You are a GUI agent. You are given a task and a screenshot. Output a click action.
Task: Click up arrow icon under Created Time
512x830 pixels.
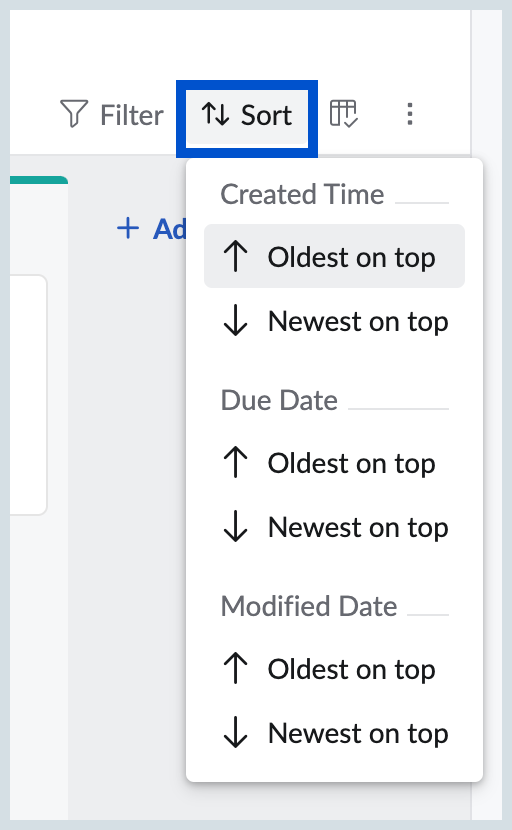(x=235, y=256)
